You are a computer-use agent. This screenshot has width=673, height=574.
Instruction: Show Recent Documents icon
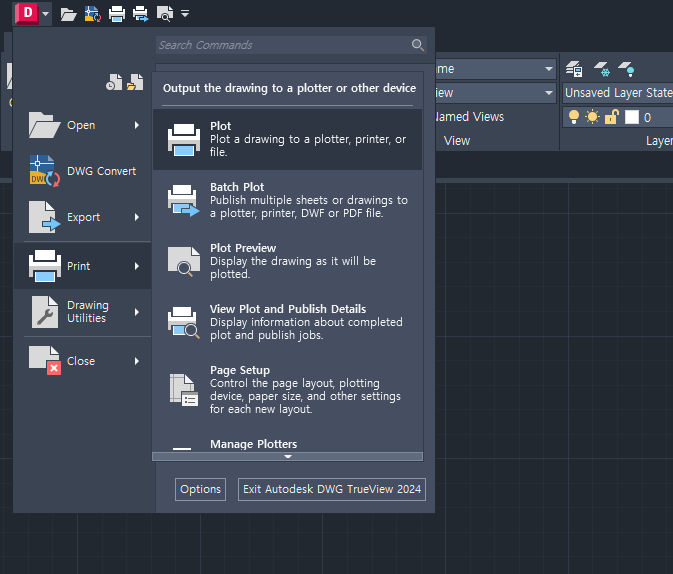(x=114, y=82)
